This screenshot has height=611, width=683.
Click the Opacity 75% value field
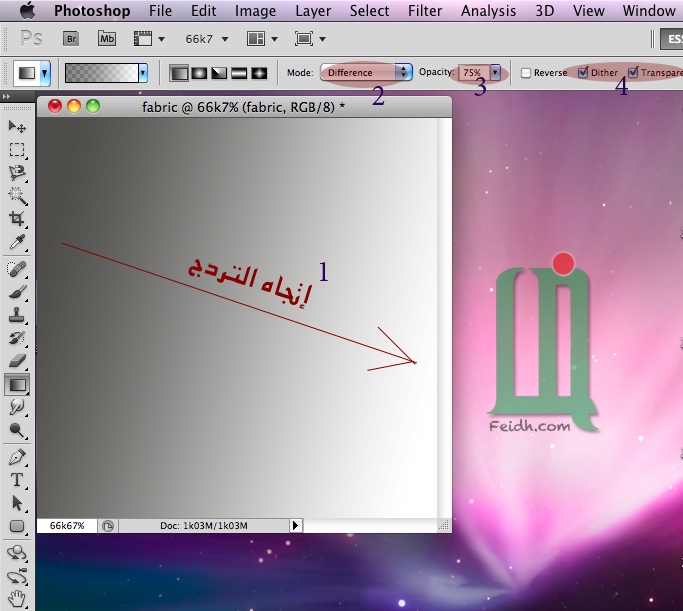coord(473,72)
